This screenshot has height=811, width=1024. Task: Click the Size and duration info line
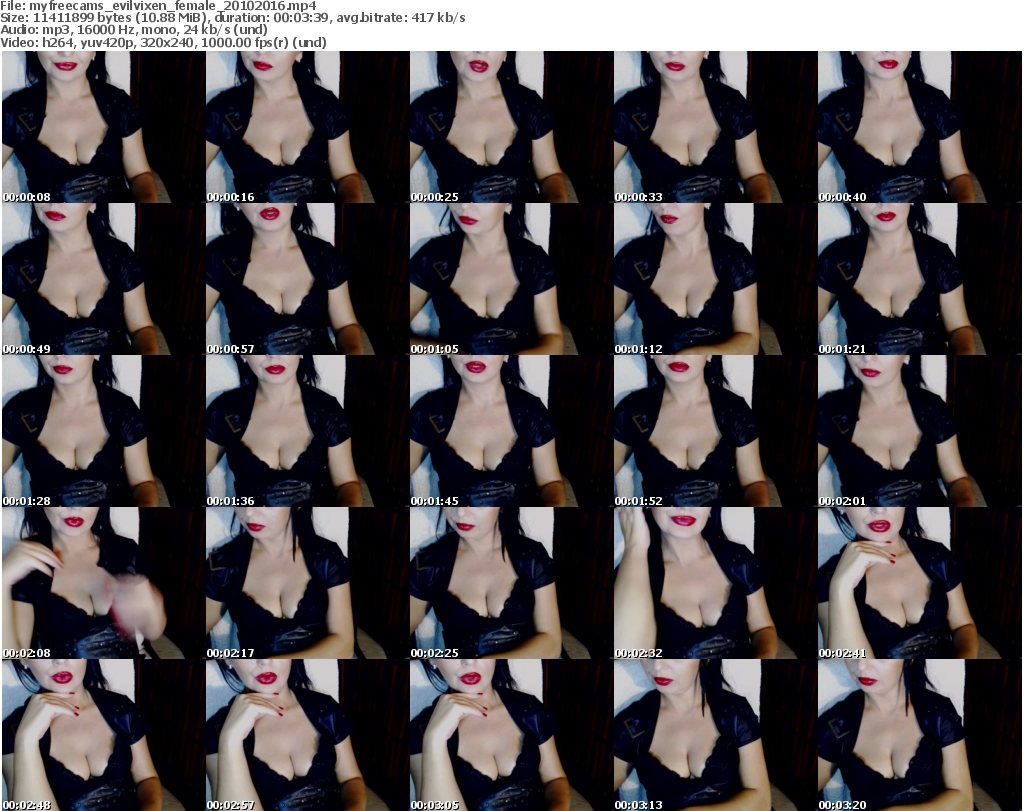pos(233,18)
